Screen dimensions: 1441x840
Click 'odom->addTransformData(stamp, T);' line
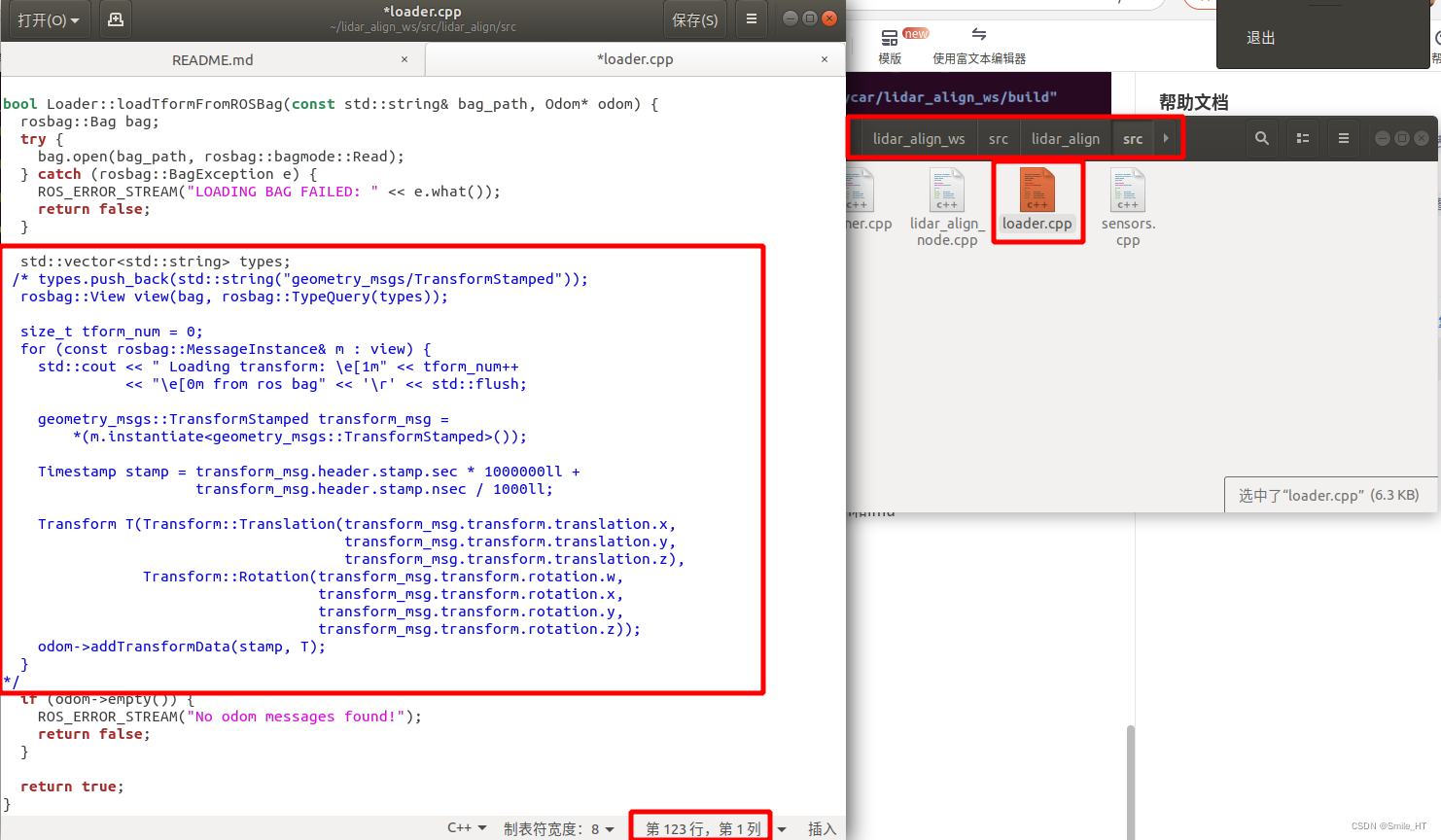click(x=182, y=647)
